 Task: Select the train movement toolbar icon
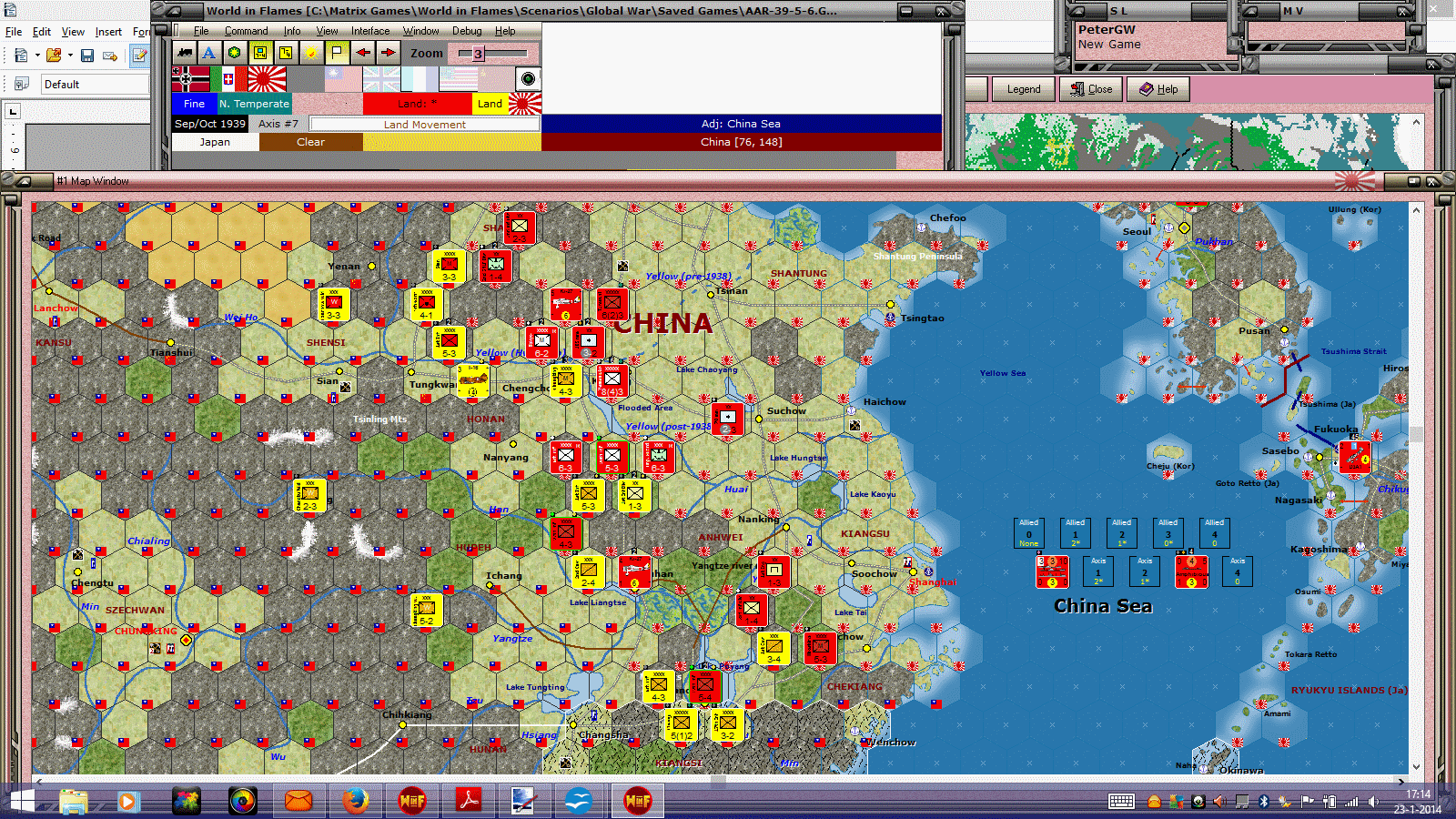184,54
